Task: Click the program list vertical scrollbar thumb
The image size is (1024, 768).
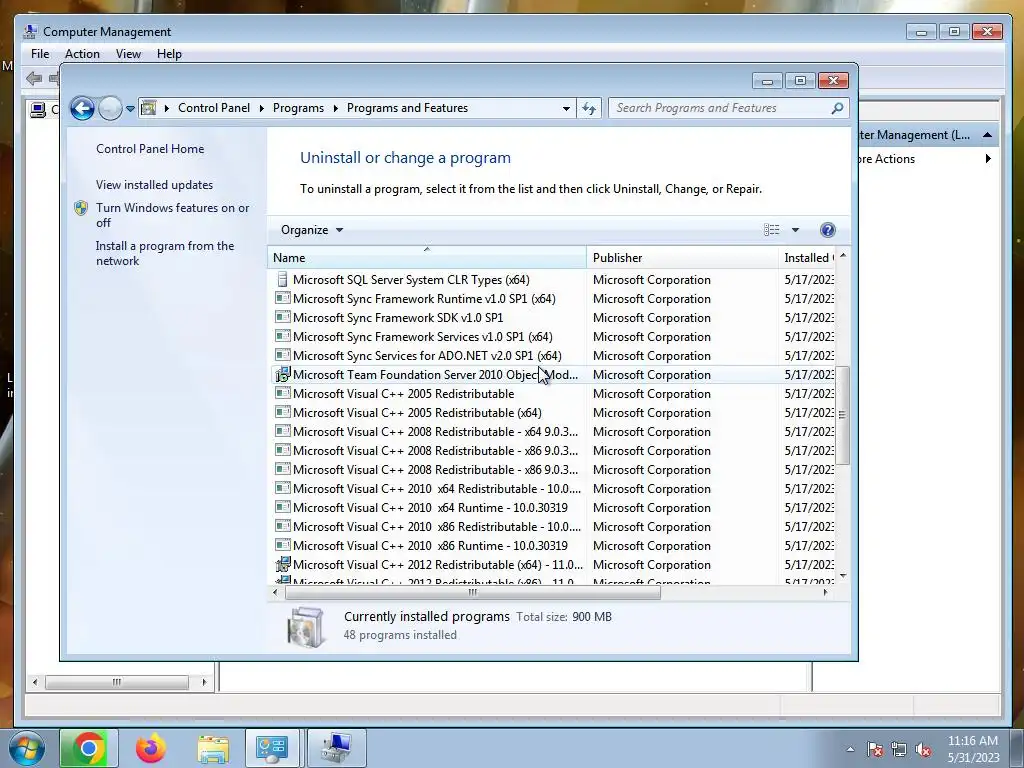Action: [842, 415]
